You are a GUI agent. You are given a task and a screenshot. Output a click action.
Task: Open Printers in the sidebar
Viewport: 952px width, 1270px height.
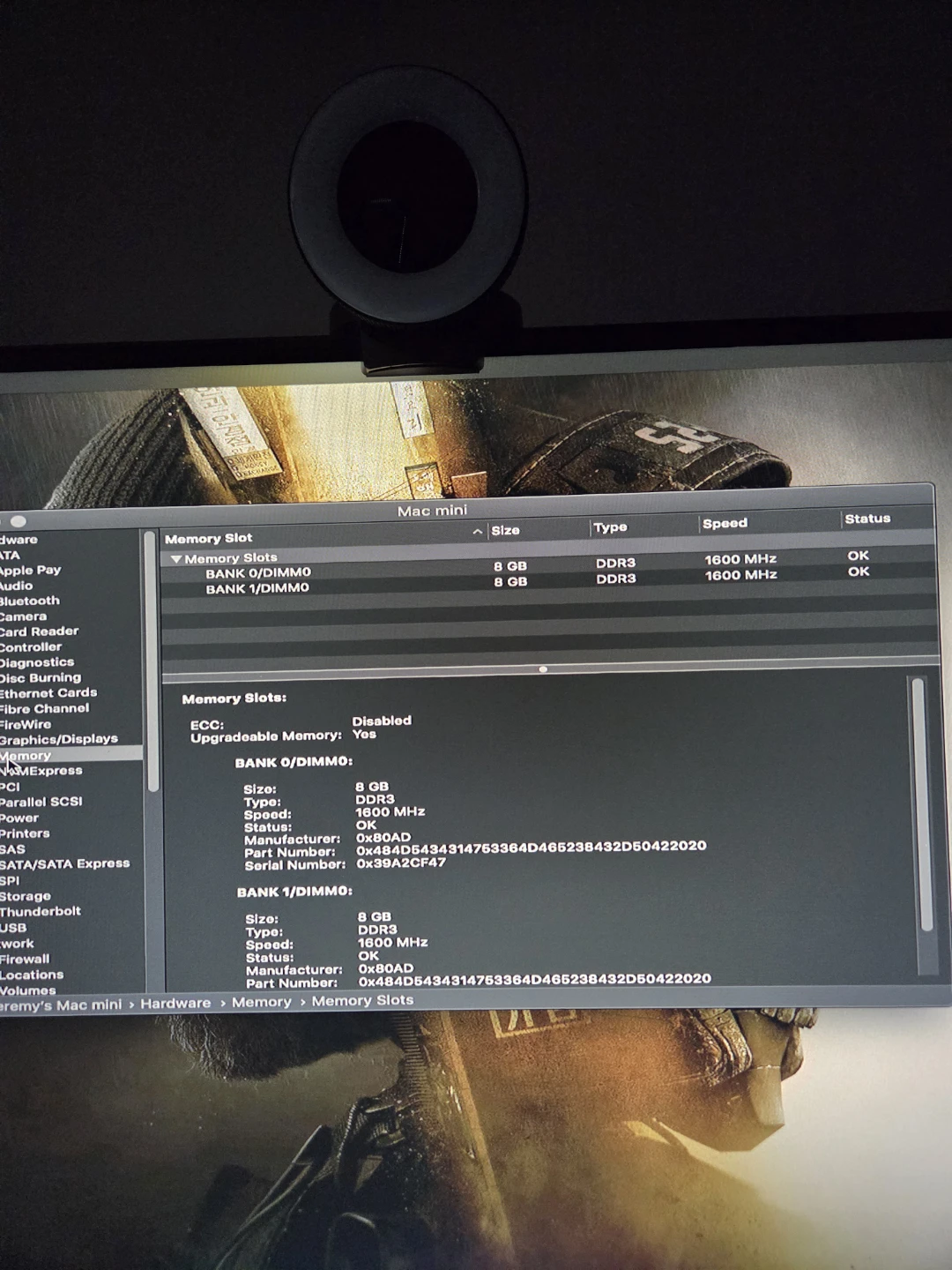pos(25,833)
